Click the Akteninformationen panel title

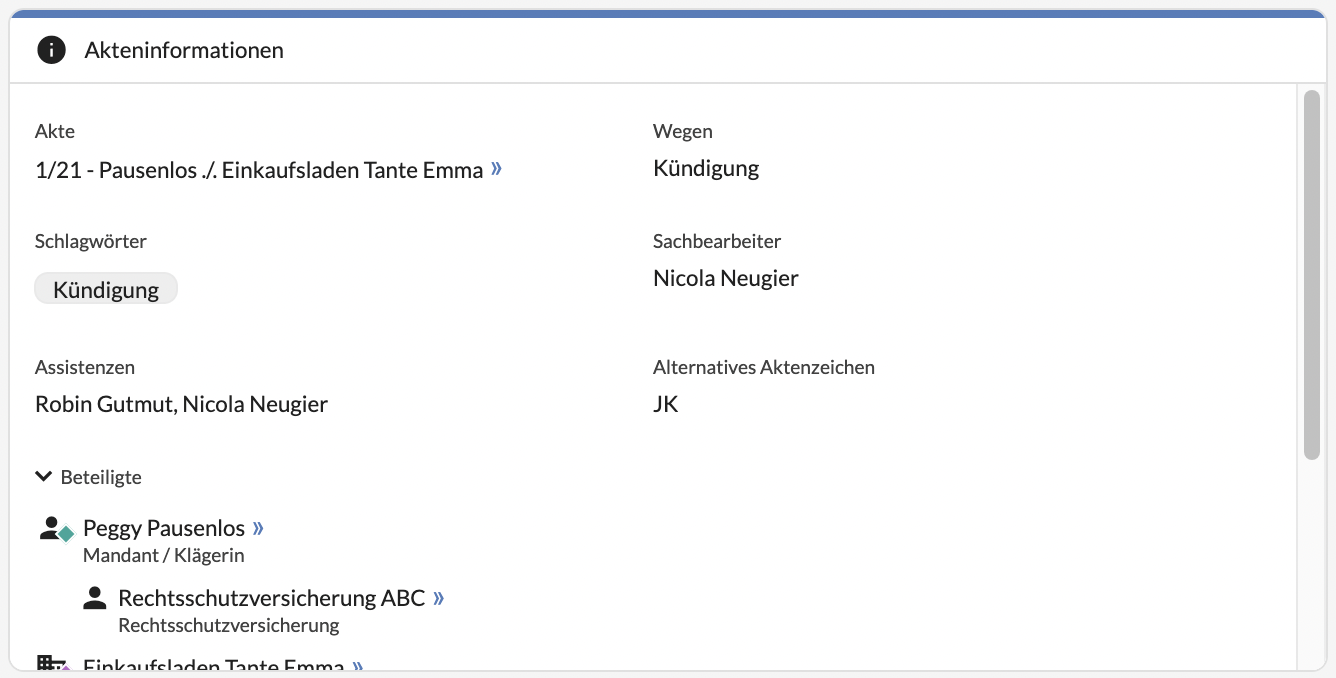[184, 50]
